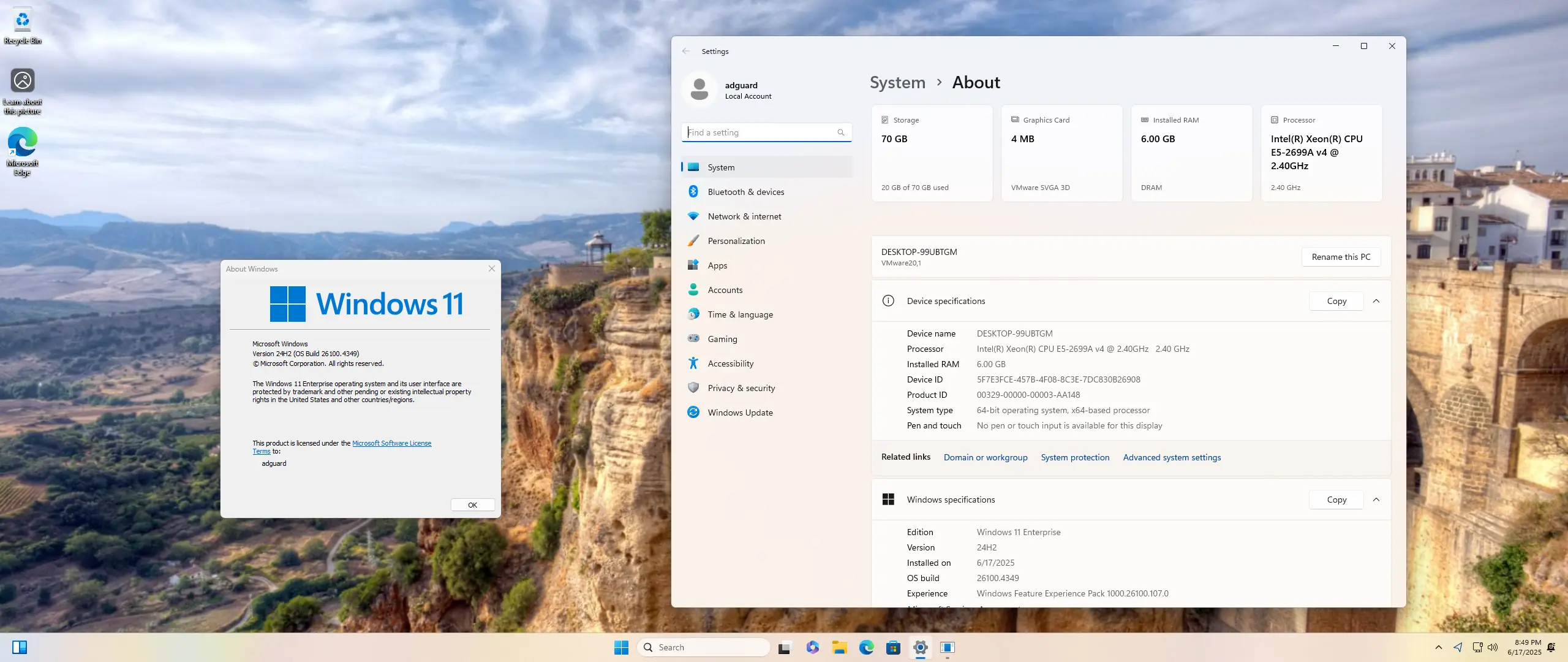1568x662 pixels.
Task: Click the Windows Start button
Action: (x=621, y=647)
